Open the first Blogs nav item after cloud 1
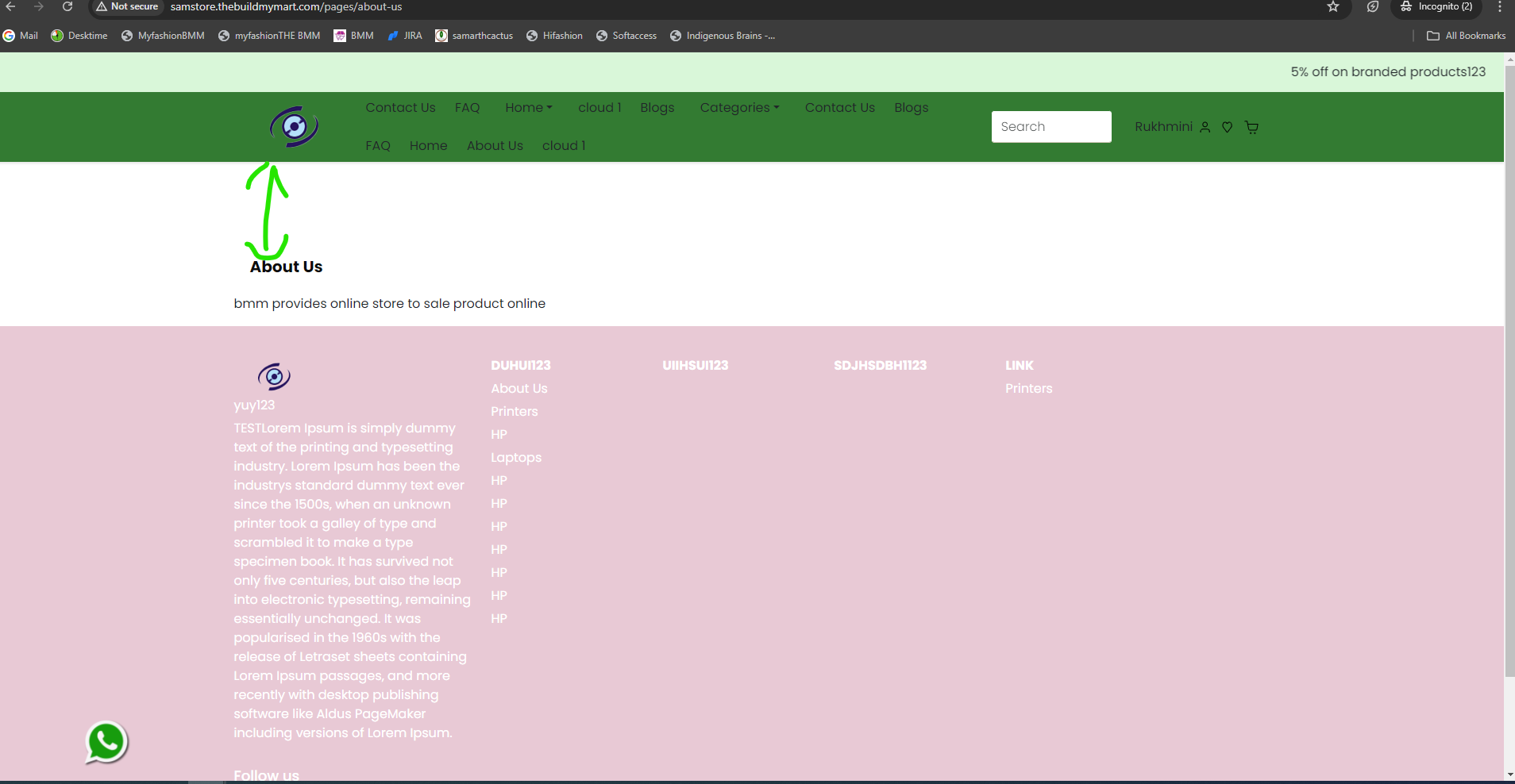The height and width of the screenshot is (784, 1515). click(657, 108)
